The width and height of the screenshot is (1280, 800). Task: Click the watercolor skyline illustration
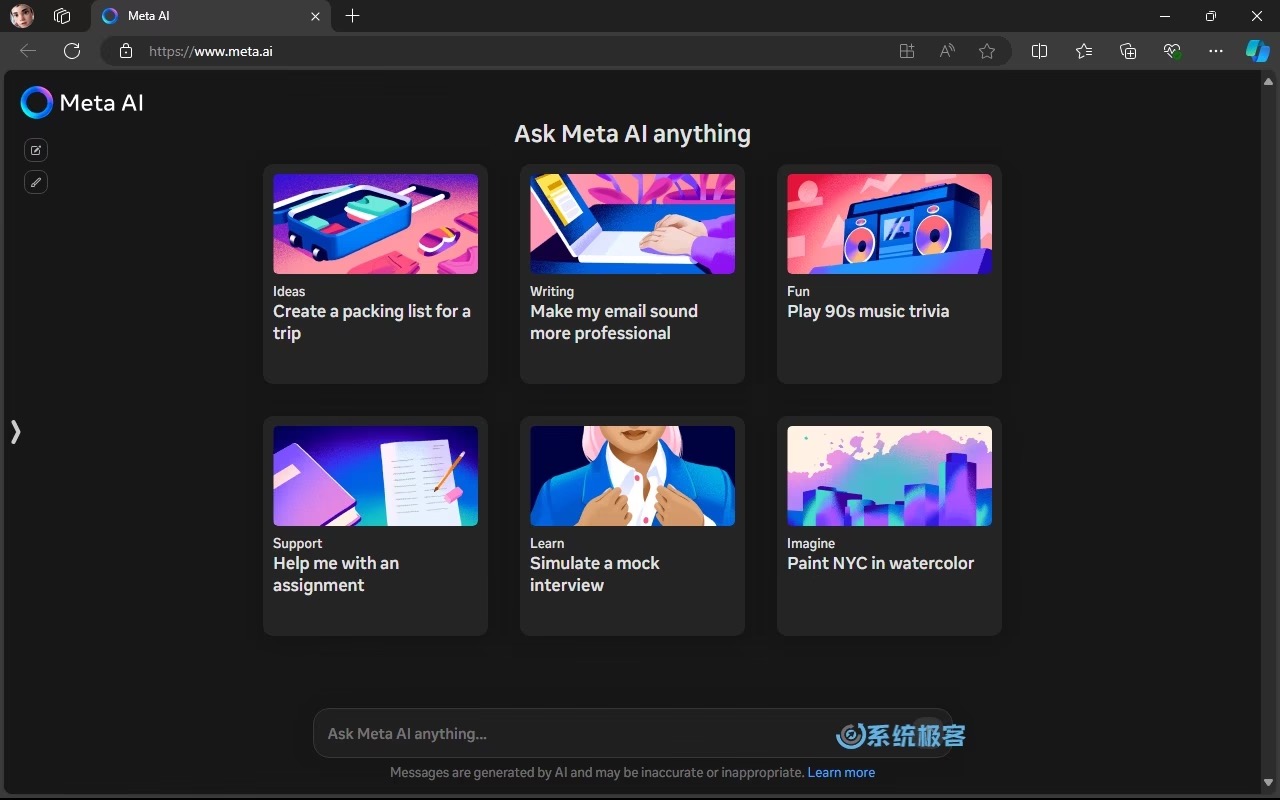click(x=889, y=476)
